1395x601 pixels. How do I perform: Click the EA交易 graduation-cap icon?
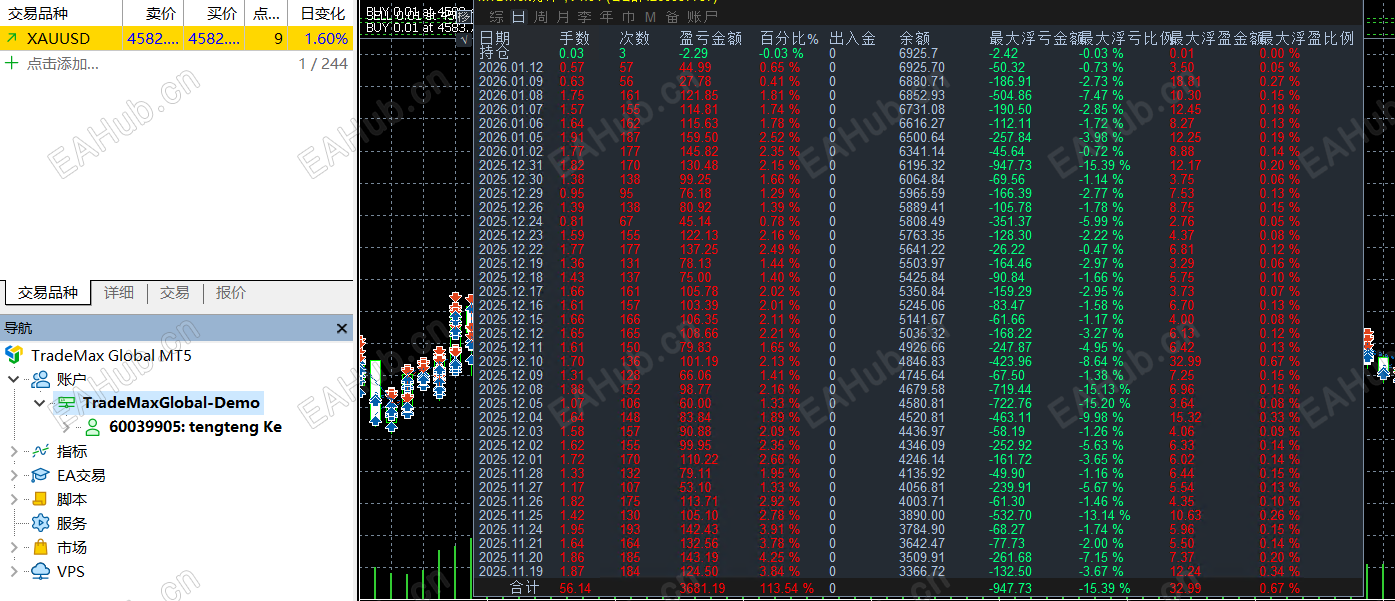[x=39, y=475]
